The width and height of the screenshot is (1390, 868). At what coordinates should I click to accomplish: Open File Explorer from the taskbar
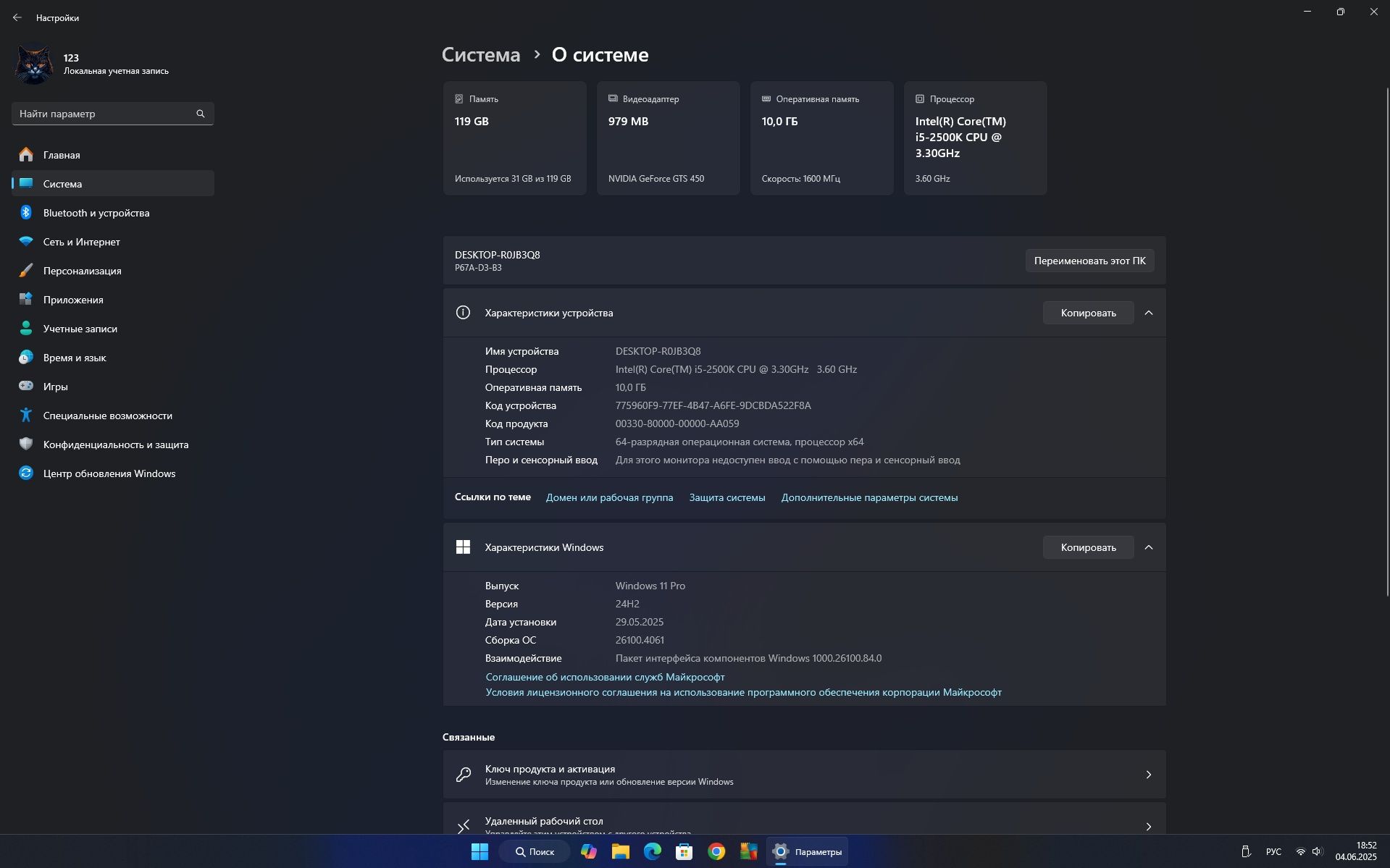621,851
